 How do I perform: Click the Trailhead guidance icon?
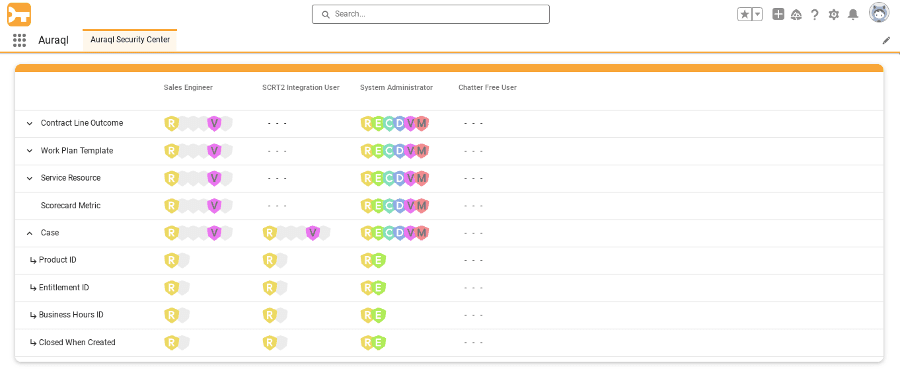(x=796, y=15)
